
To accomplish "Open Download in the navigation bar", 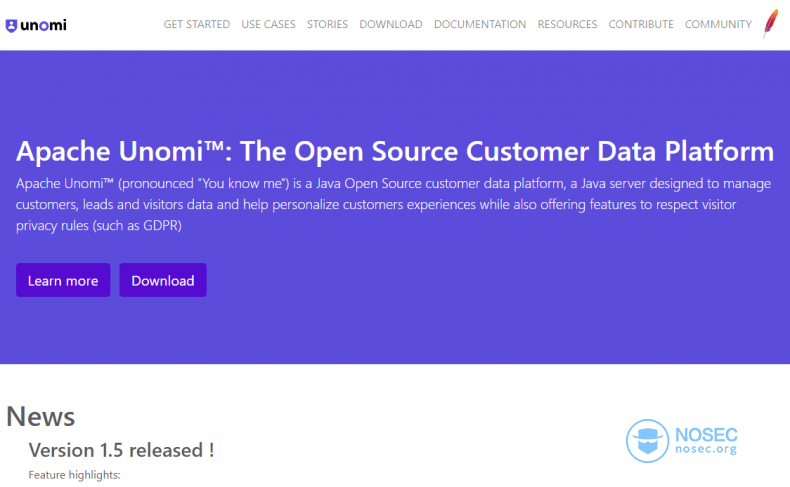I will click(390, 24).
